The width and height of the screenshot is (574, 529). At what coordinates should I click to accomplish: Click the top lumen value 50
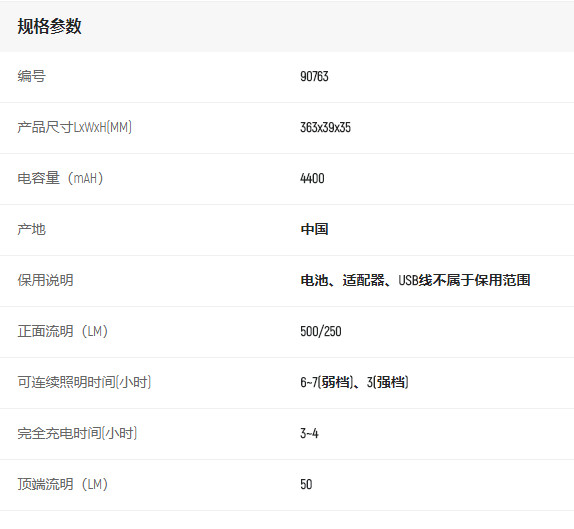coord(306,484)
